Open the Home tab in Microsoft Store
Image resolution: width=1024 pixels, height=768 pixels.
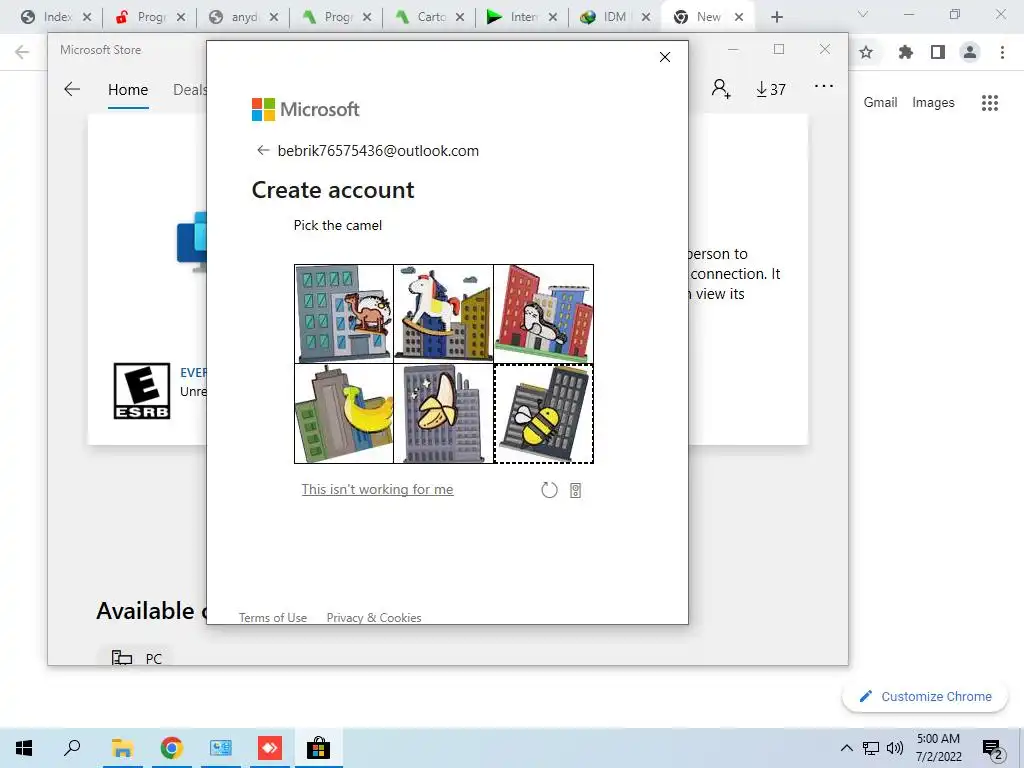[x=128, y=90]
